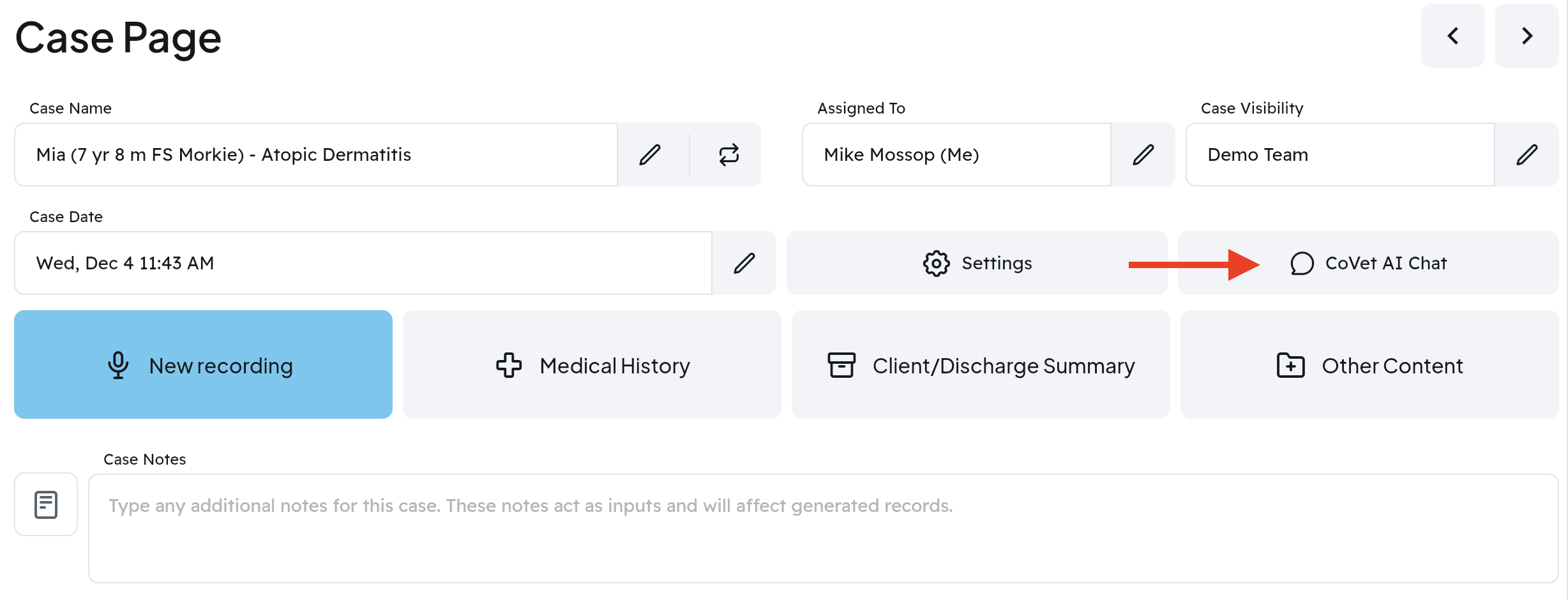1568x600 pixels.
Task: Go to next case with right chevron
Action: 1527,36
